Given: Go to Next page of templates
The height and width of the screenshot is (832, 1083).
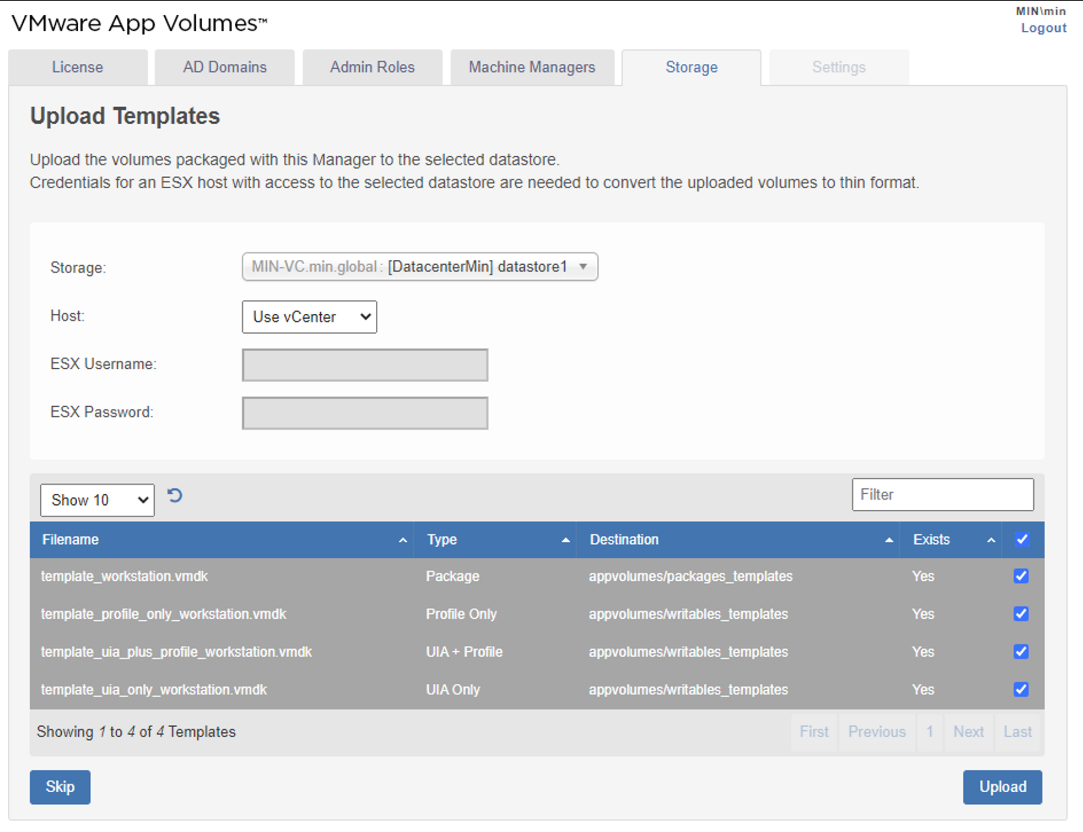Looking at the screenshot, I should click(968, 732).
